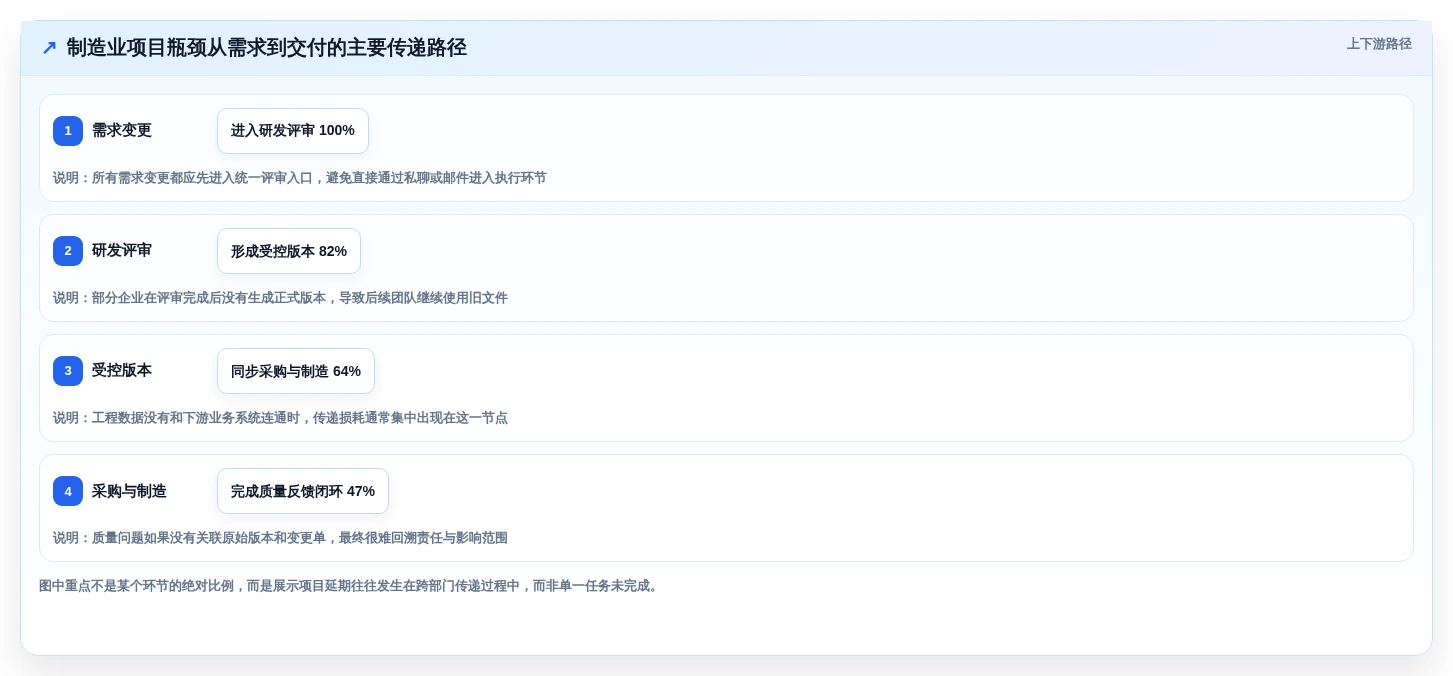Screen dimensions: 1453x676
Task: Click the step 3 number badge
Action: [68, 371]
